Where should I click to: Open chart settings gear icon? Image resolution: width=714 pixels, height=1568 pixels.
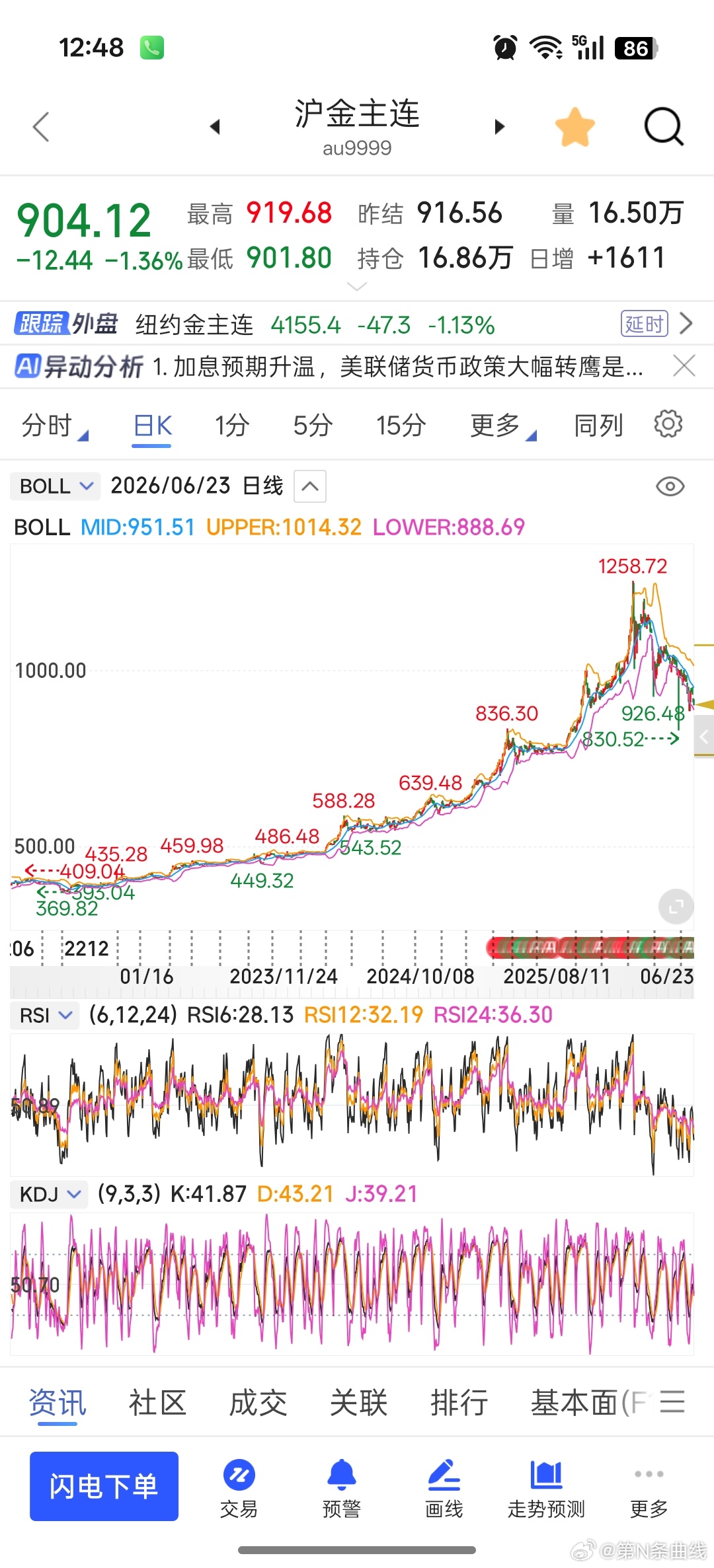(x=668, y=424)
